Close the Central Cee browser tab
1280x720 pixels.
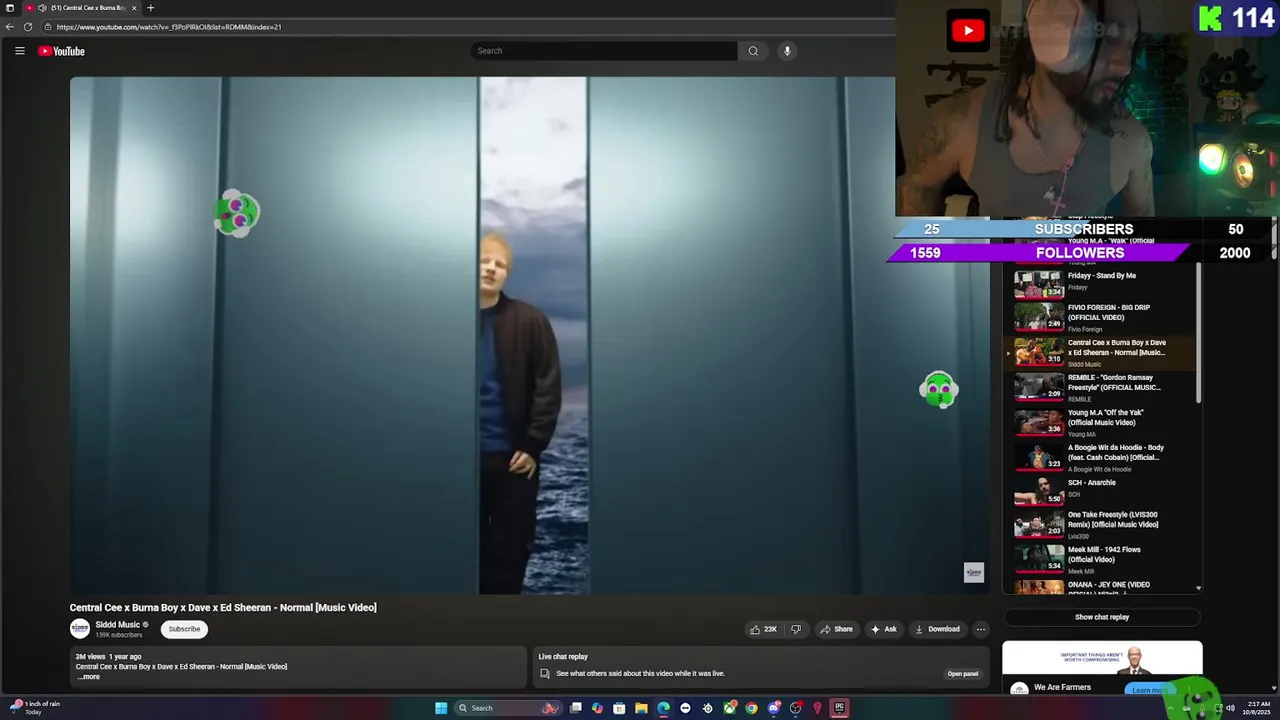(x=134, y=8)
